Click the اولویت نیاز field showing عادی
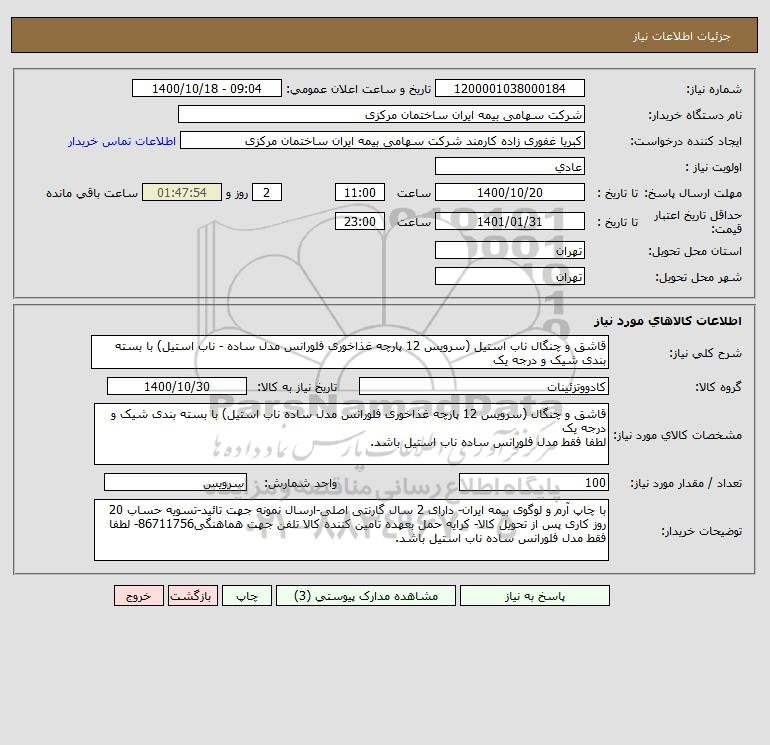The height and width of the screenshot is (745, 770). coord(510,166)
